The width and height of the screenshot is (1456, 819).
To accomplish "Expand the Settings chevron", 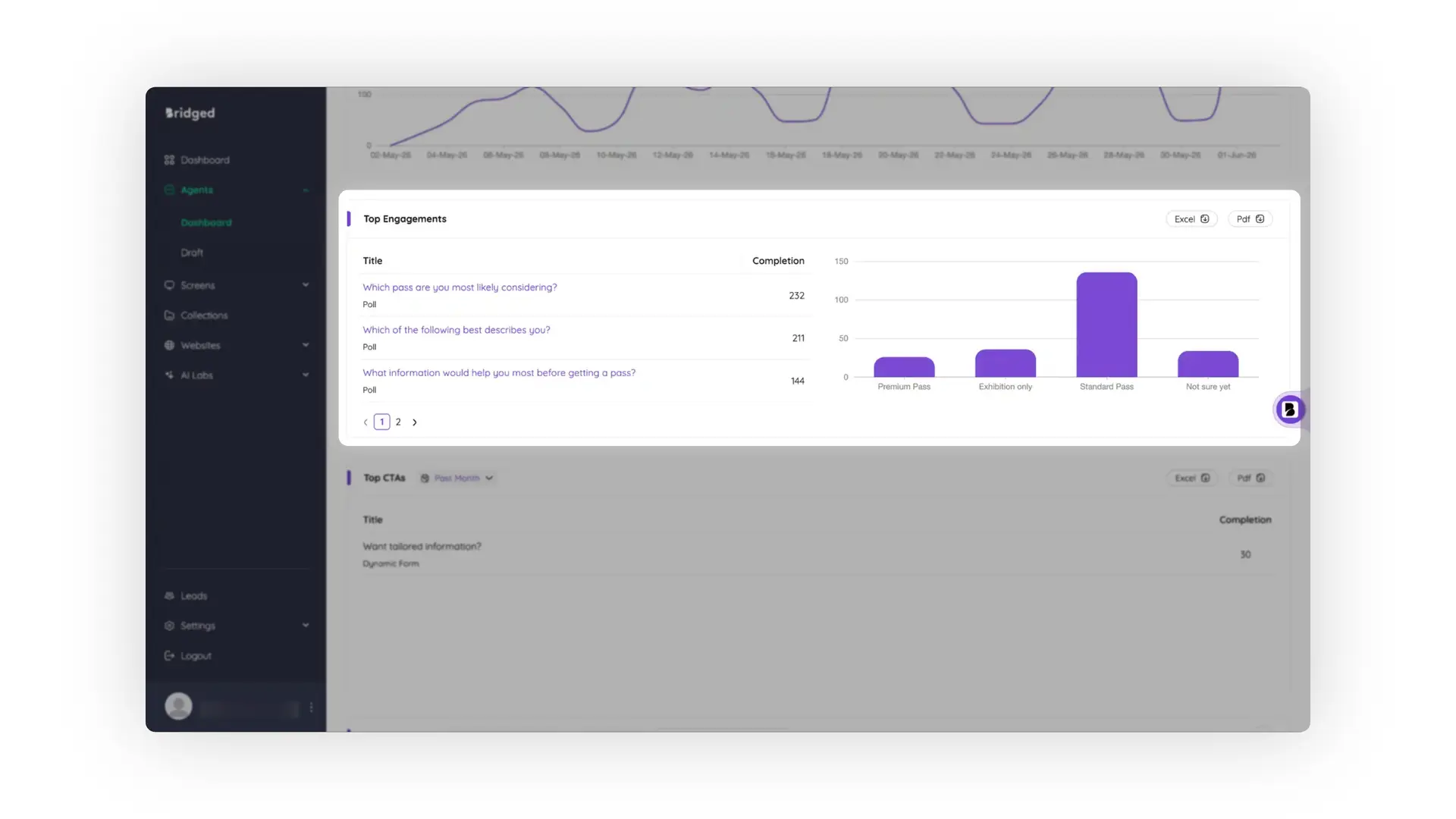I will pos(306,626).
